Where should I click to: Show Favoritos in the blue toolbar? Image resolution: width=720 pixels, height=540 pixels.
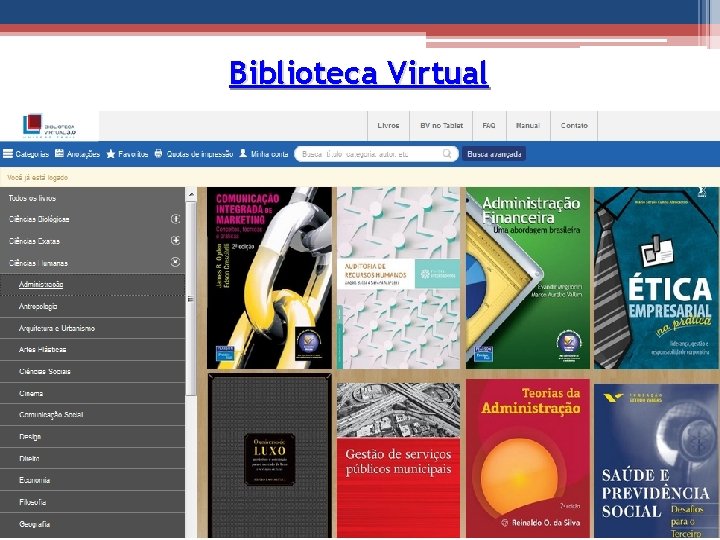[x=127, y=154]
